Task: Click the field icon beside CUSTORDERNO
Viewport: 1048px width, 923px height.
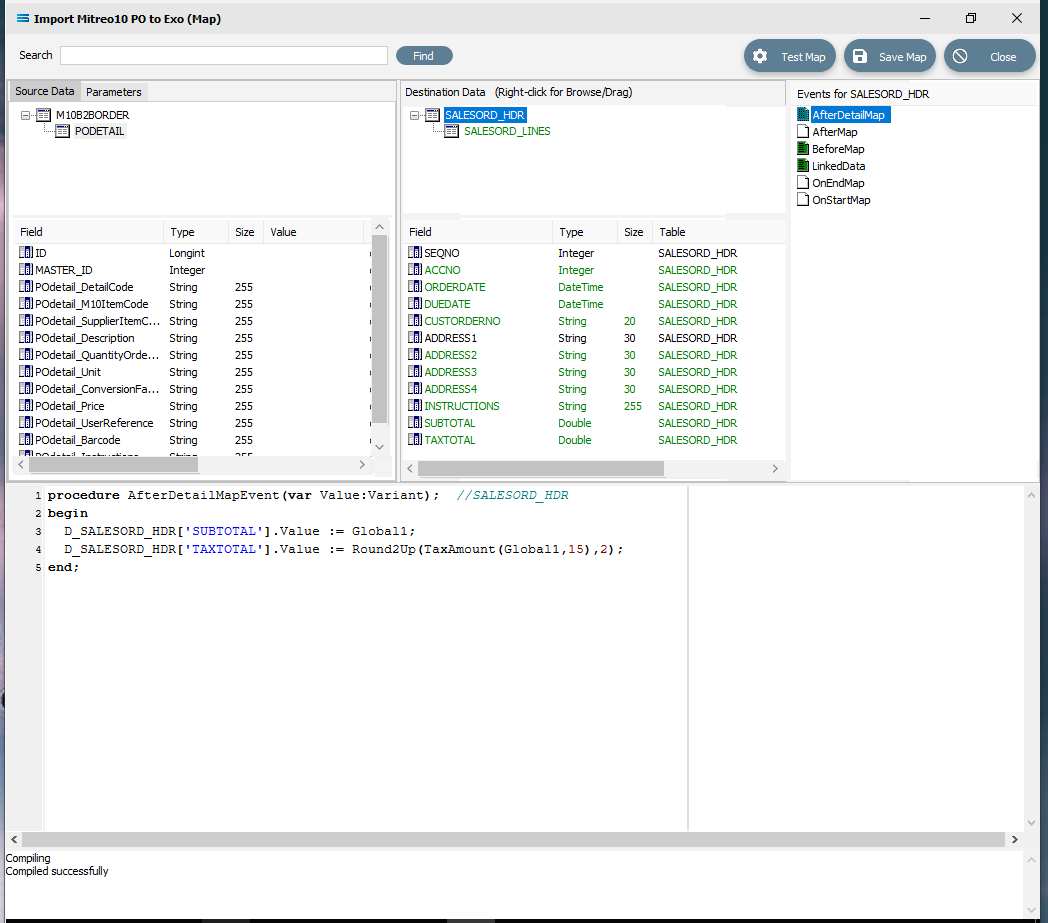Action: pos(415,321)
